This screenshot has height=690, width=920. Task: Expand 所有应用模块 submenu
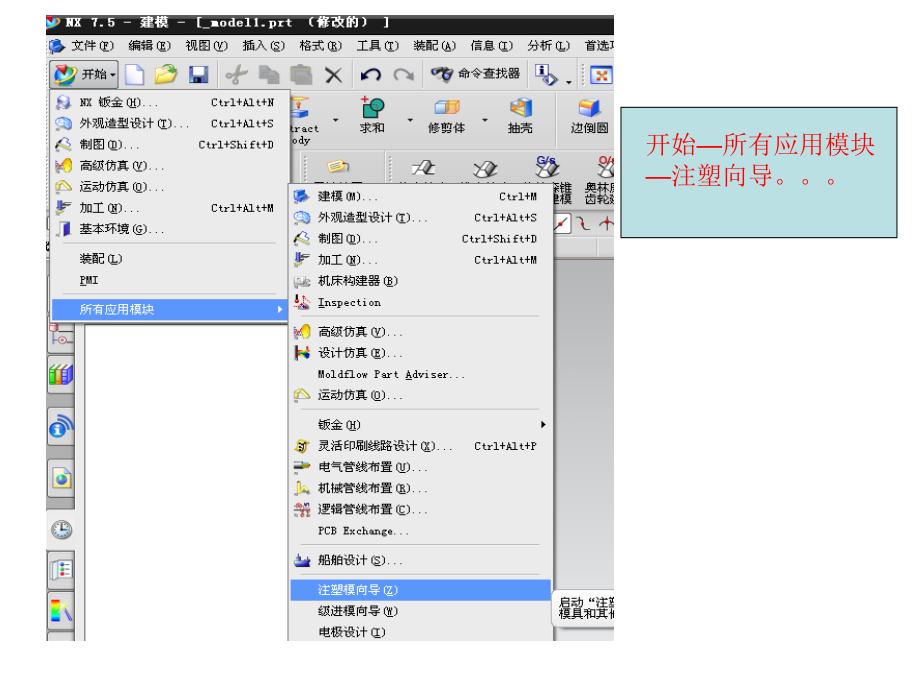point(170,309)
